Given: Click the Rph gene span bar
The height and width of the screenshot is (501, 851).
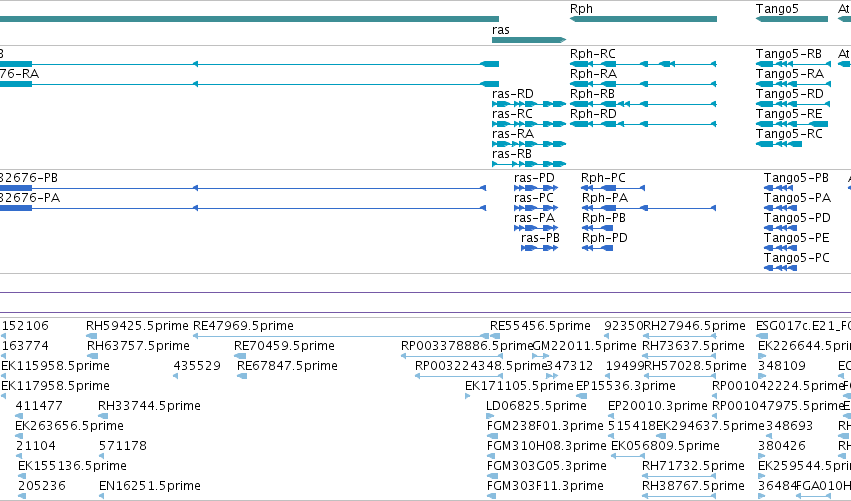Looking at the screenshot, I should (x=643, y=19).
